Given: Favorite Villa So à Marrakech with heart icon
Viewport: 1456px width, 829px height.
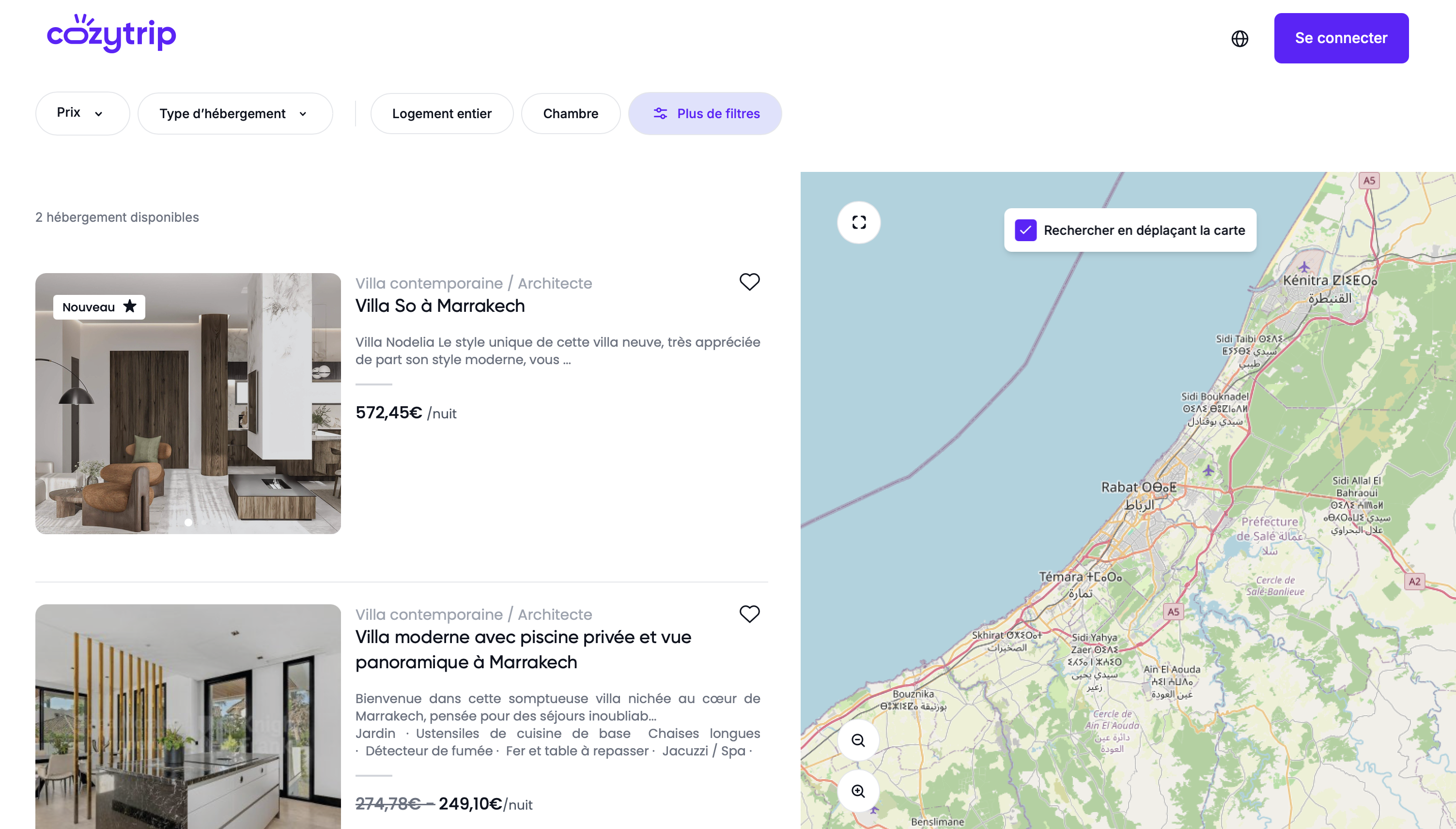Looking at the screenshot, I should click(x=749, y=281).
